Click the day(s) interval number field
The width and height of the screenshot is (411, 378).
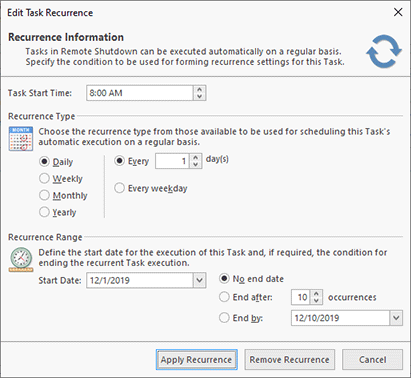point(172,161)
